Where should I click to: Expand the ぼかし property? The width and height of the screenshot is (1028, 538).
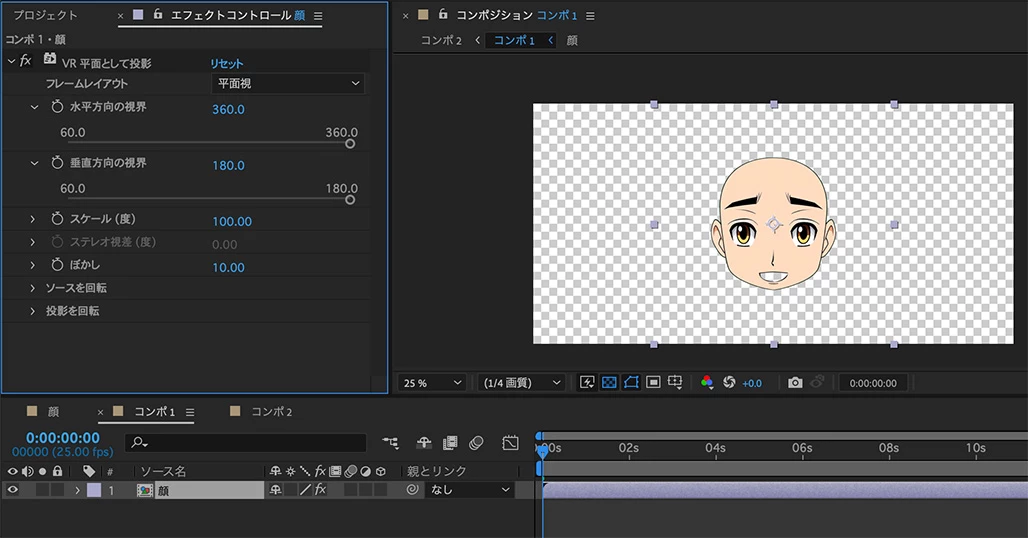[x=32, y=265]
